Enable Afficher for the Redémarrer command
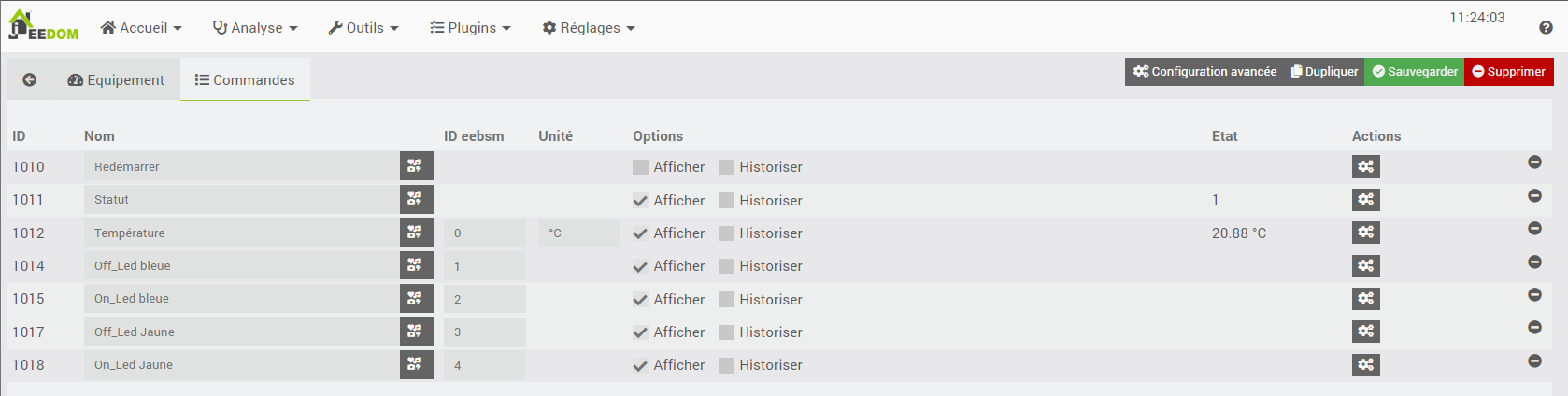 point(640,167)
